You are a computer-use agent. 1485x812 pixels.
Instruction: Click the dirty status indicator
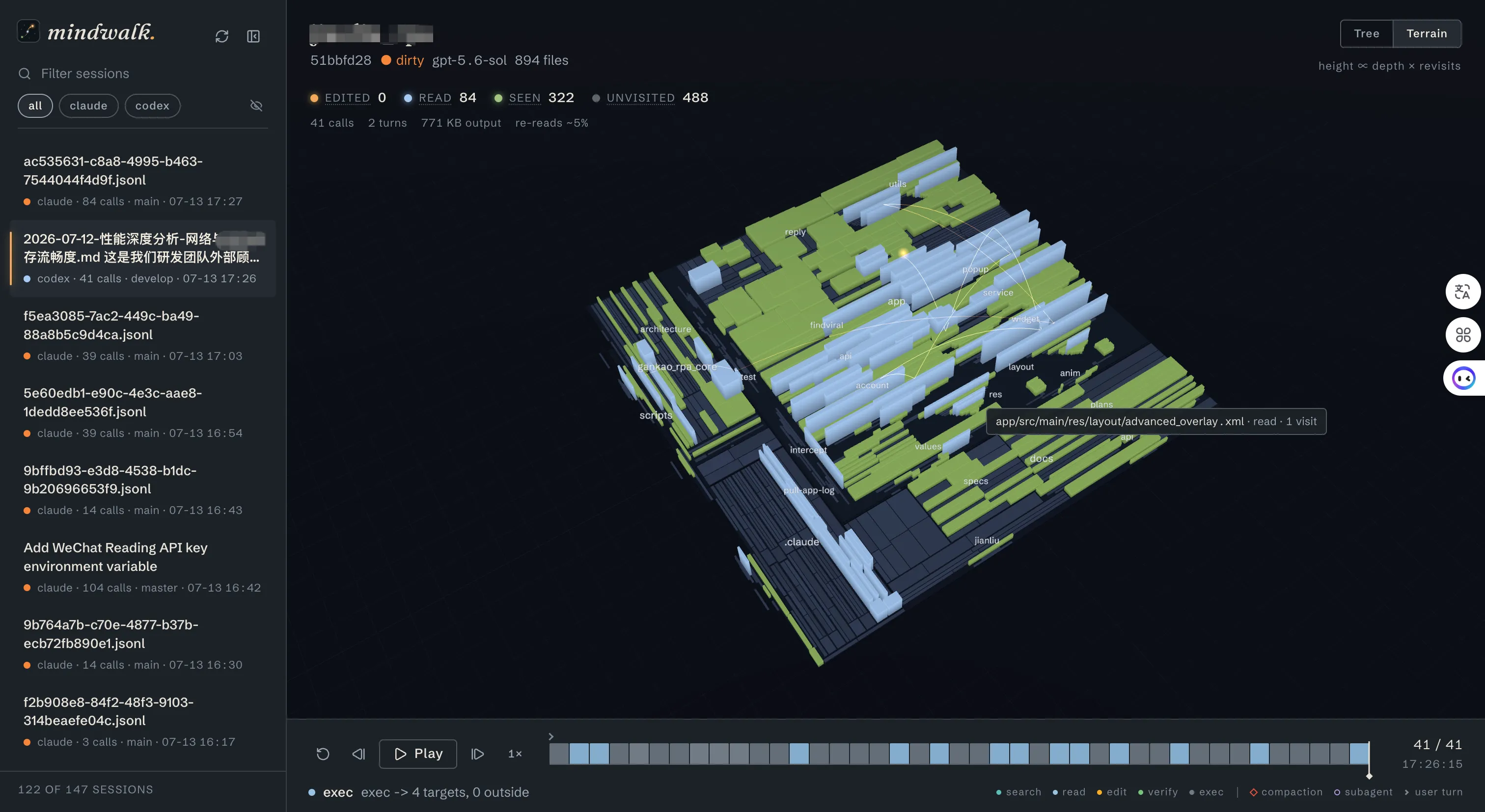403,60
